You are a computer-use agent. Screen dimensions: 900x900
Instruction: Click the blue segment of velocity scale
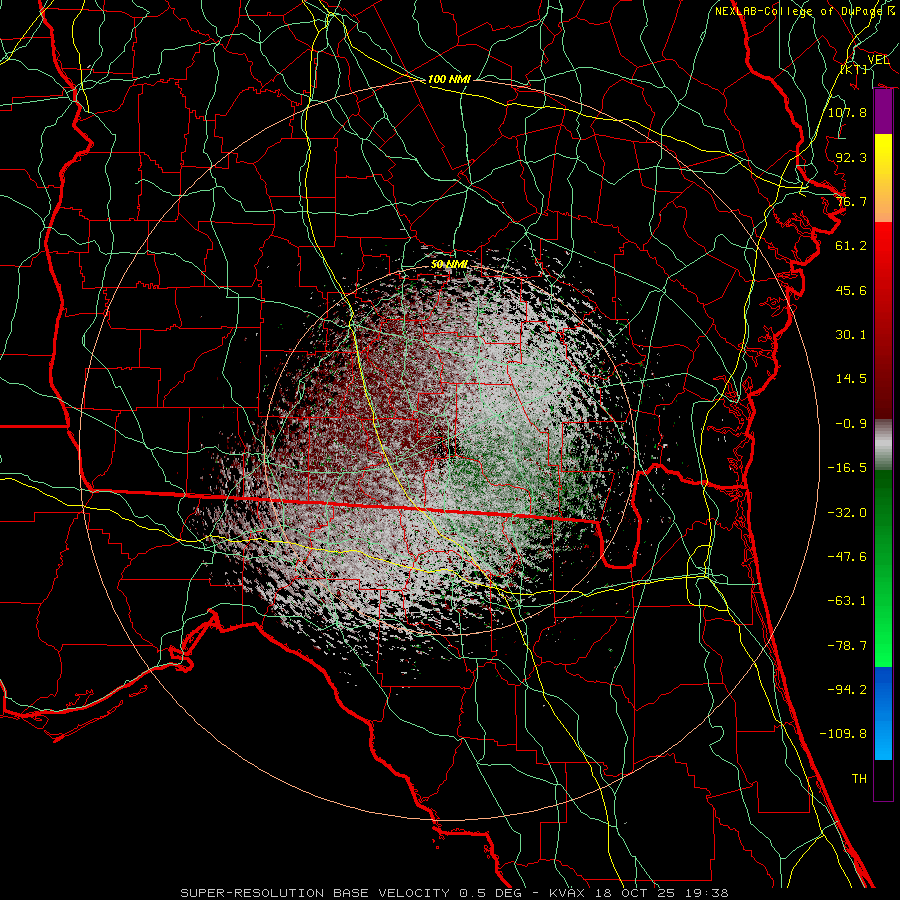click(883, 713)
